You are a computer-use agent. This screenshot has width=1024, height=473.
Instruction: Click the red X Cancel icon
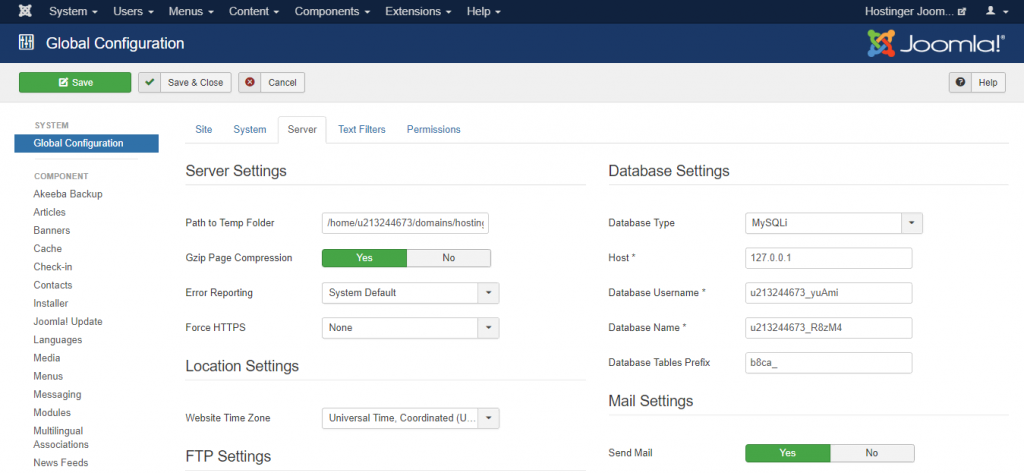click(x=250, y=83)
